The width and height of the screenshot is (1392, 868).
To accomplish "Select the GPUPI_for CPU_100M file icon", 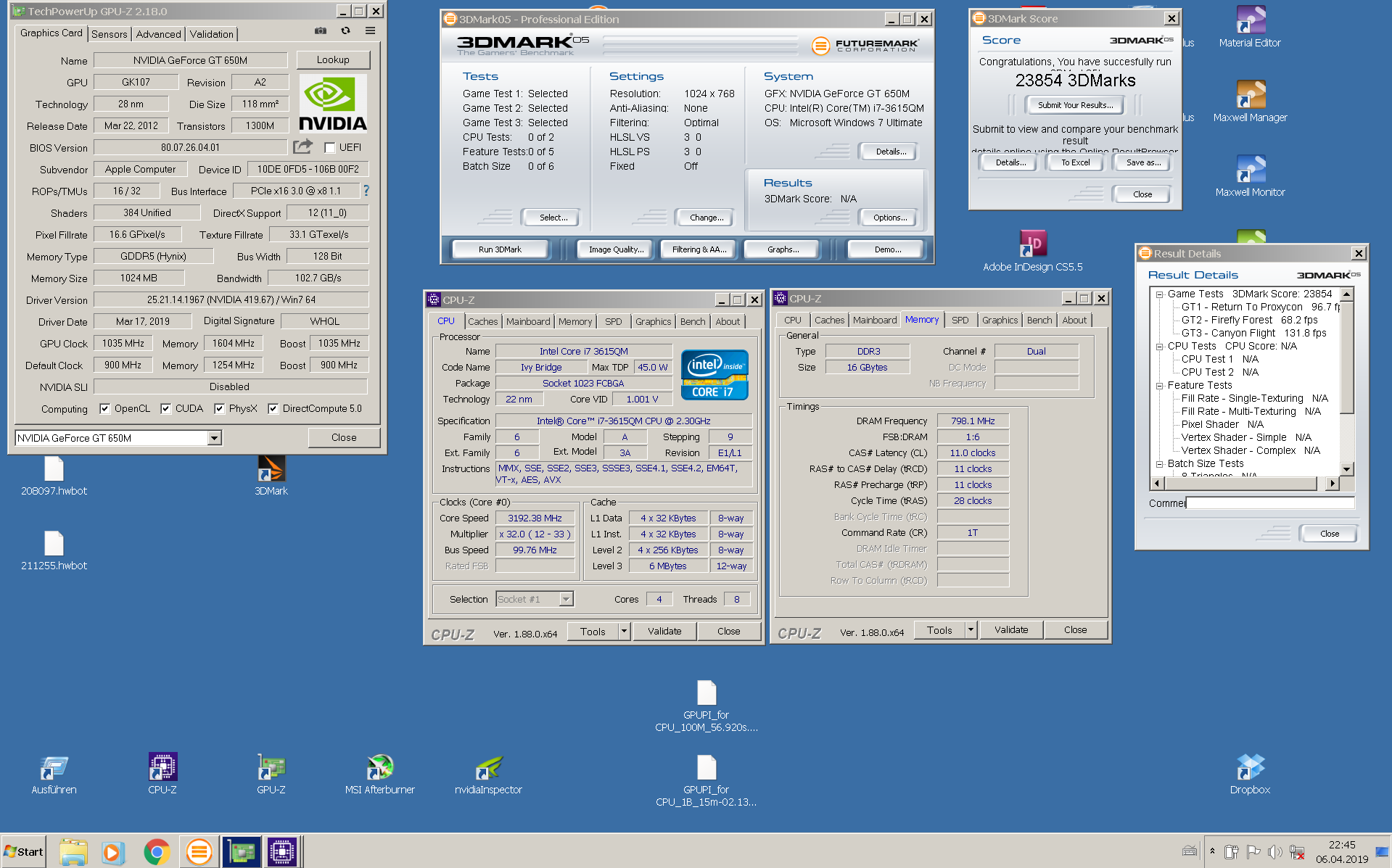I will [x=707, y=693].
